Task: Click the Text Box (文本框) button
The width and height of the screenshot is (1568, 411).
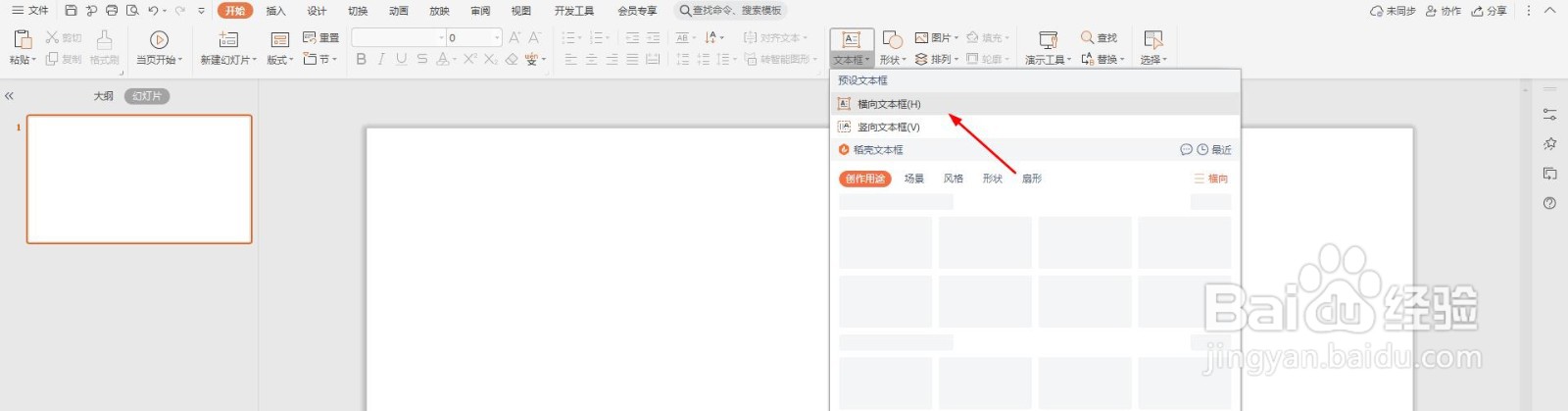Action: click(x=852, y=47)
